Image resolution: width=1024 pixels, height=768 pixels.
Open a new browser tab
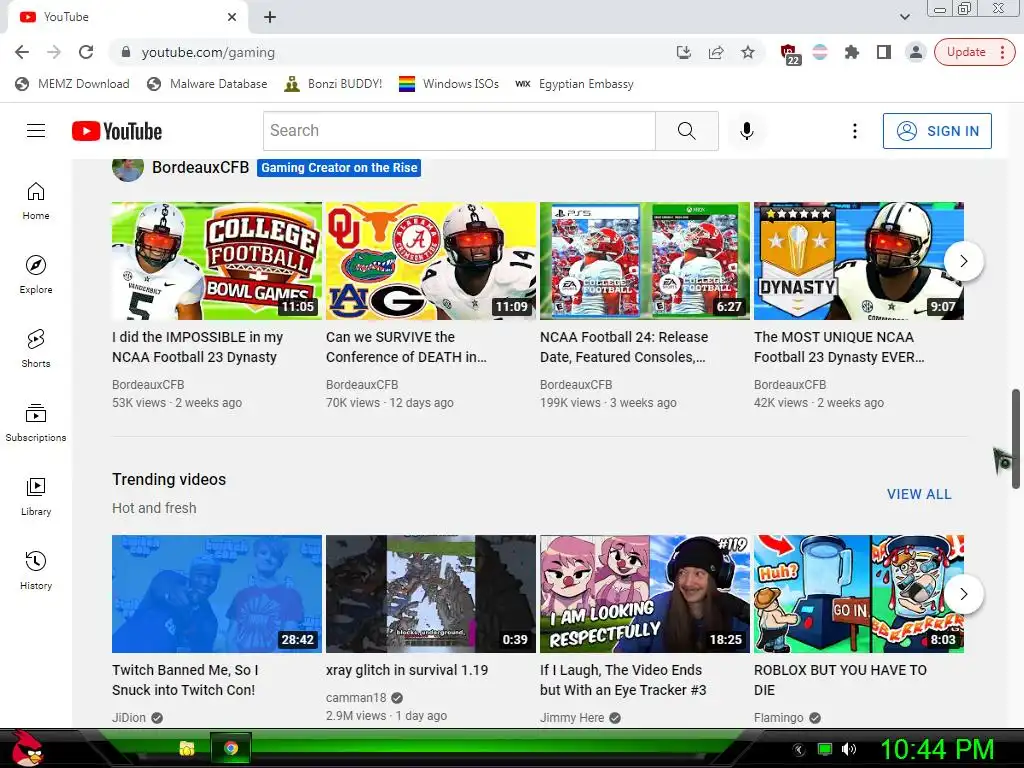(270, 17)
